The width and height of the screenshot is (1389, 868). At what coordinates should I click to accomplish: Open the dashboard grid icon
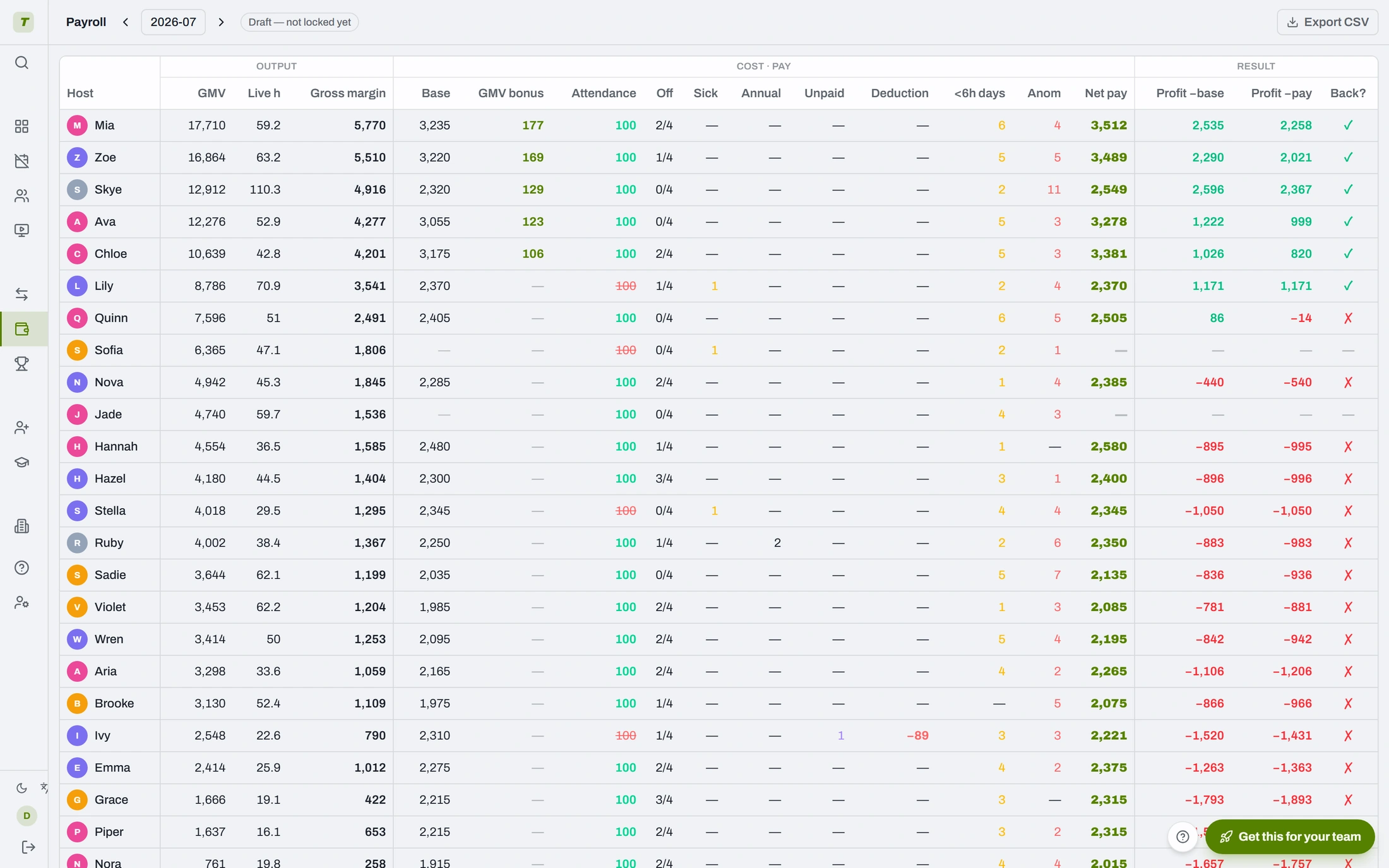(x=21, y=126)
